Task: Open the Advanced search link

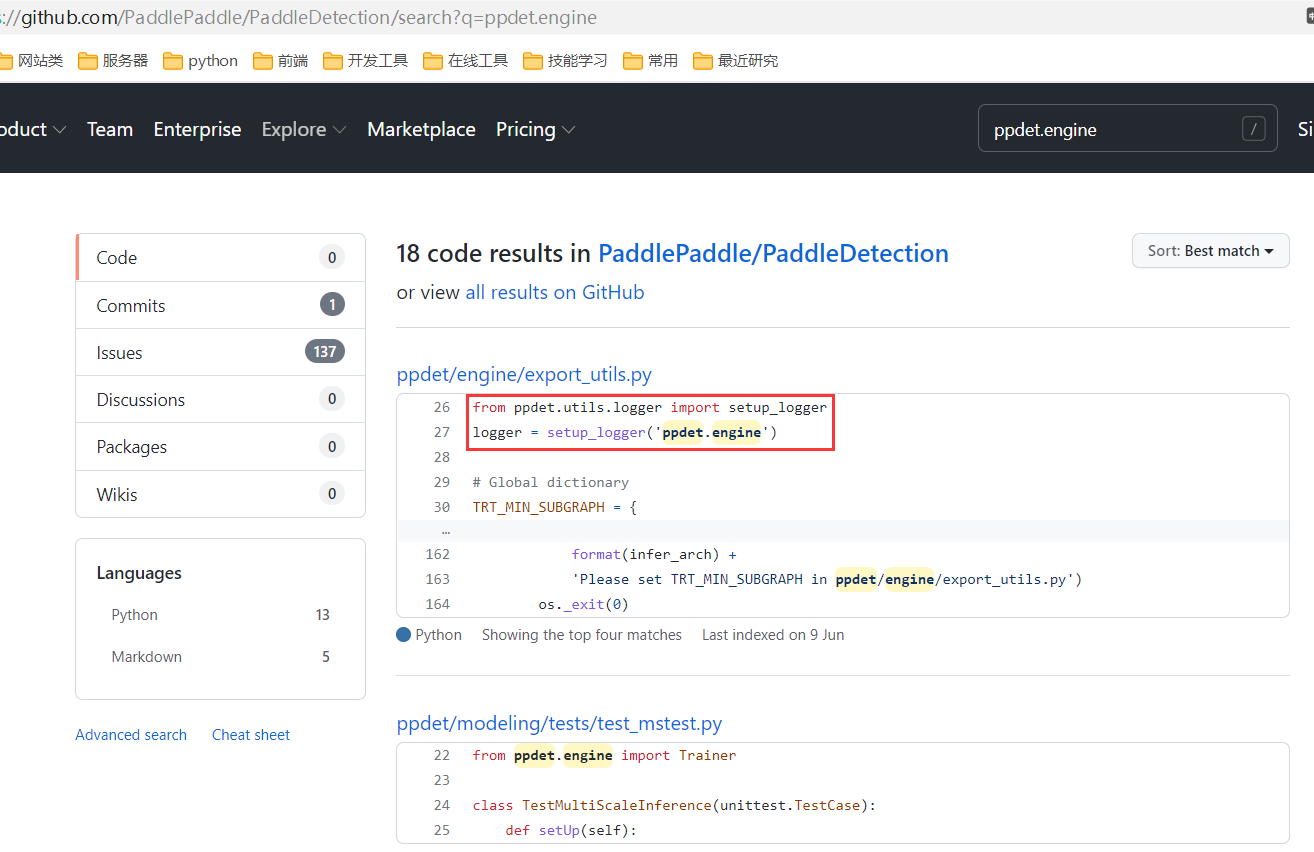Action: (131, 734)
